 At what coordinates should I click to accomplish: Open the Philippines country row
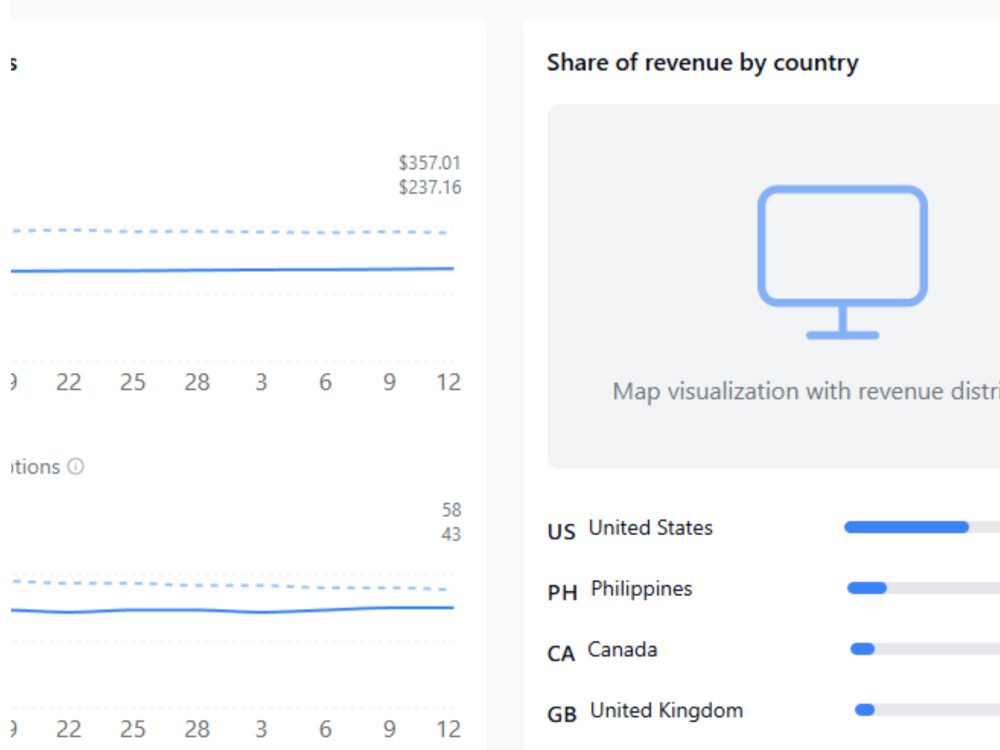pos(774,590)
